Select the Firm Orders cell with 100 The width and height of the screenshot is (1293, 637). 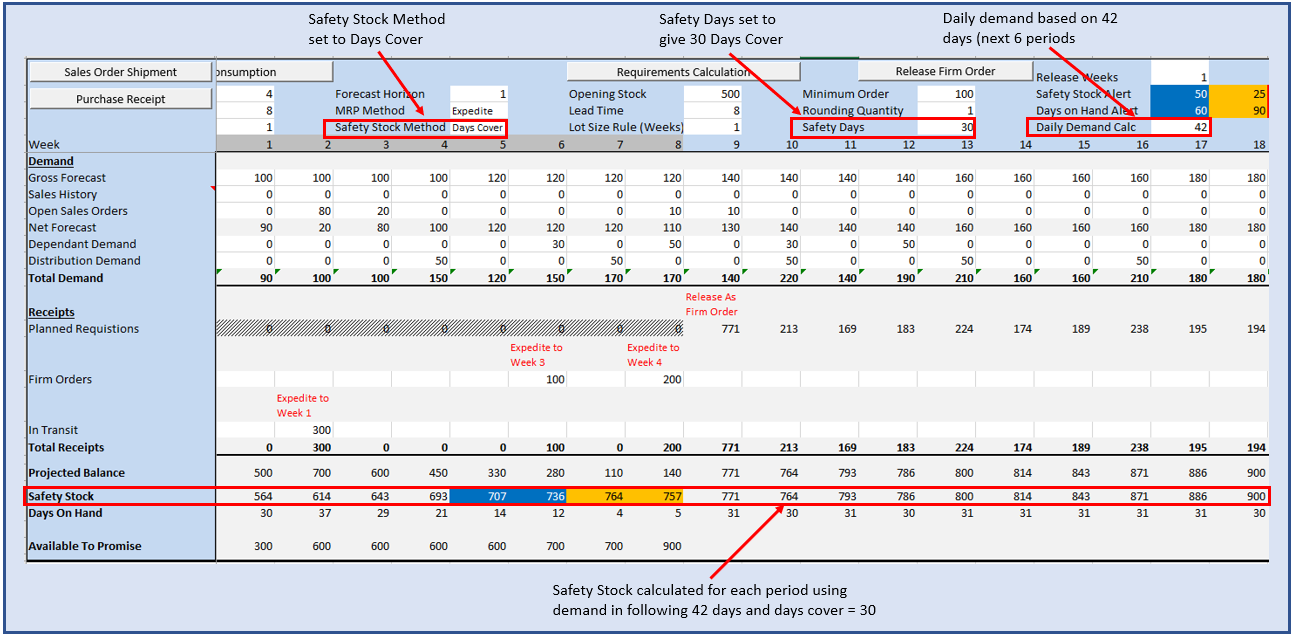[x=537, y=380]
